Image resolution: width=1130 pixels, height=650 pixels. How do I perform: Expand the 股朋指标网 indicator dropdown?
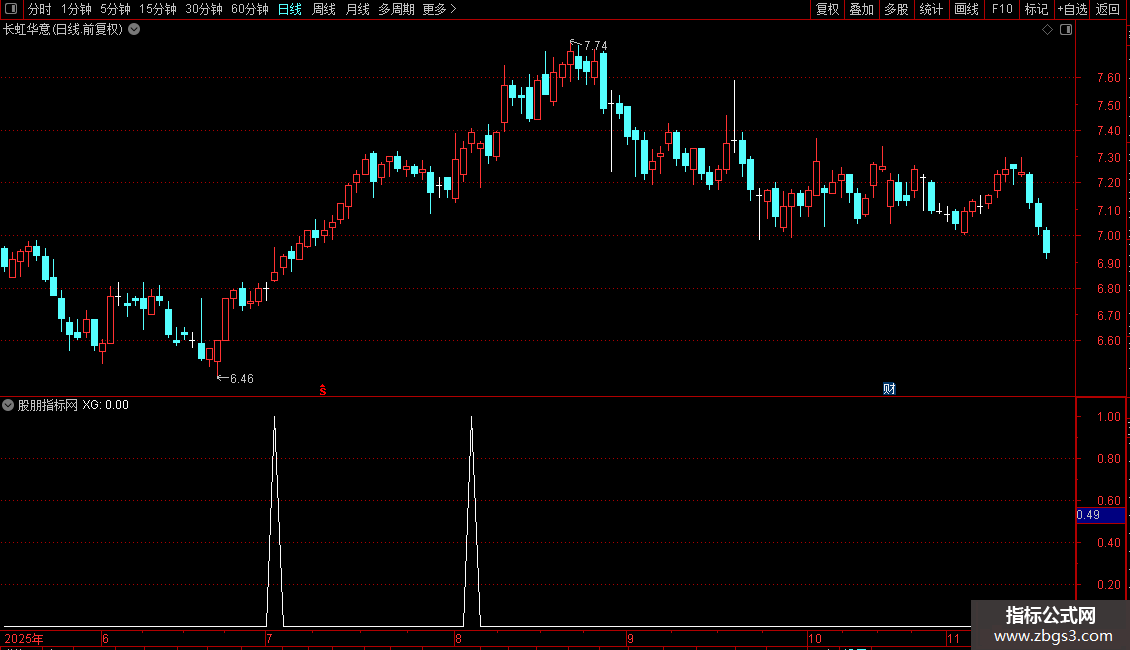click(x=8, y=405)
